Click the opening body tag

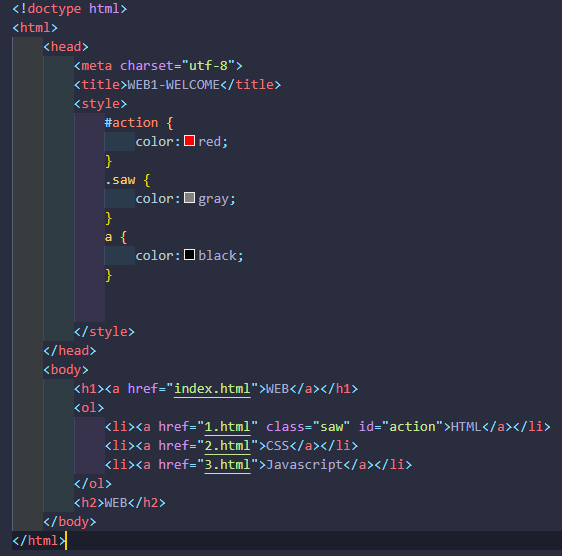66,370
